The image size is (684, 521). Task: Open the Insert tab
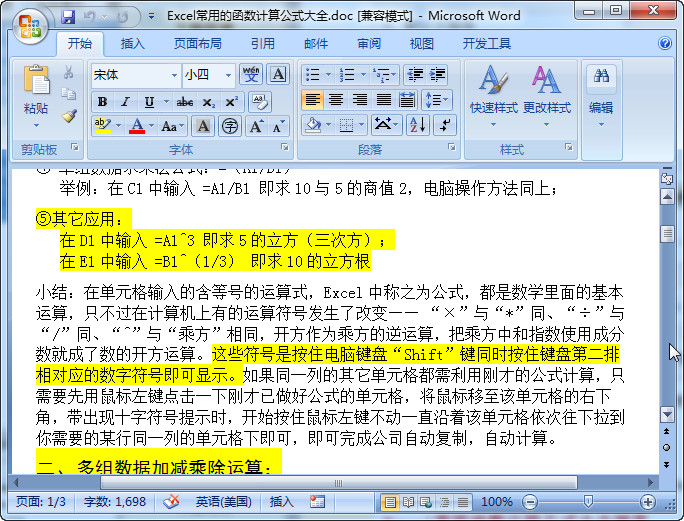[x=133, y=44]
